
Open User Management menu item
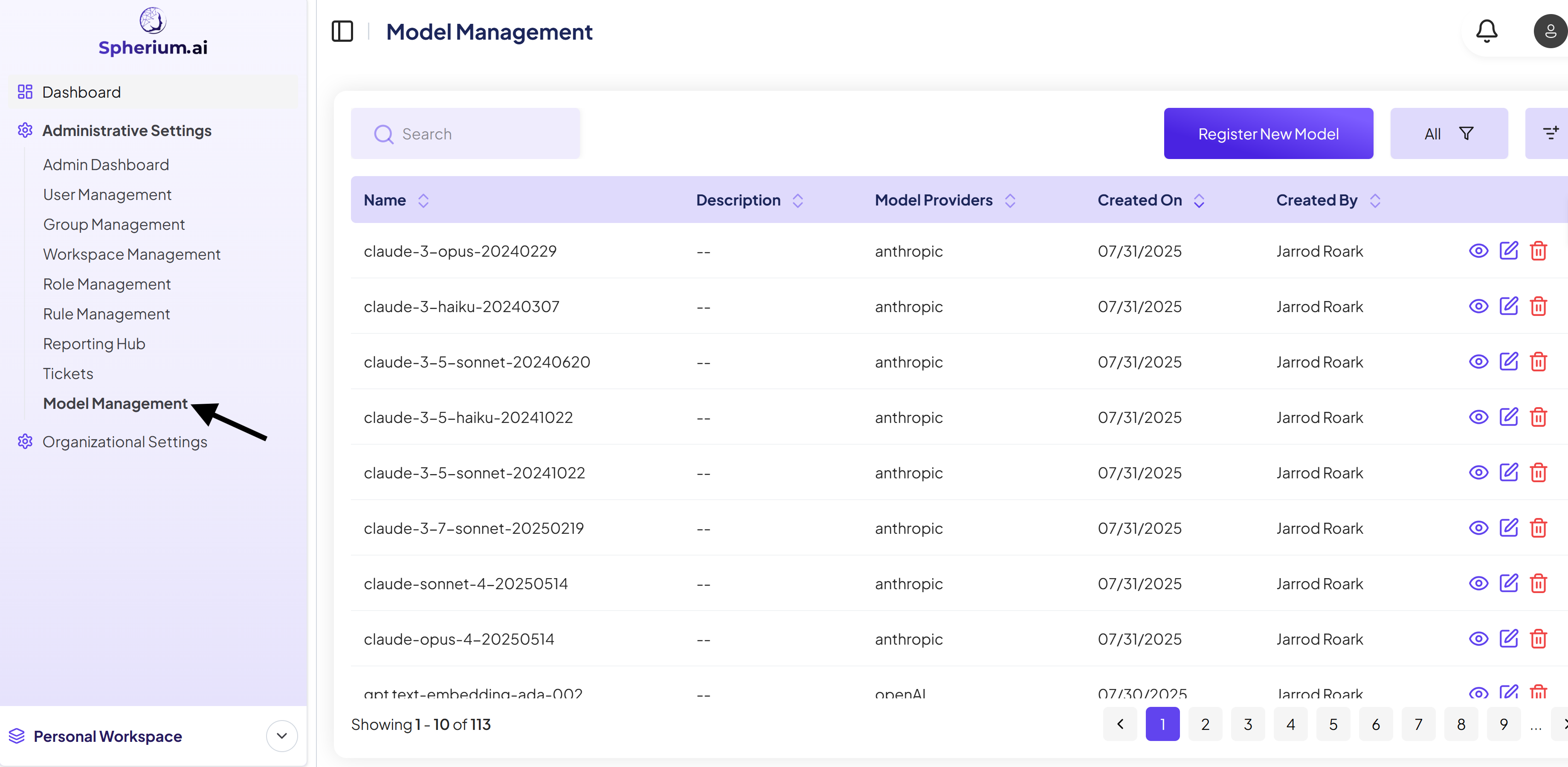(x=107, y=194)
